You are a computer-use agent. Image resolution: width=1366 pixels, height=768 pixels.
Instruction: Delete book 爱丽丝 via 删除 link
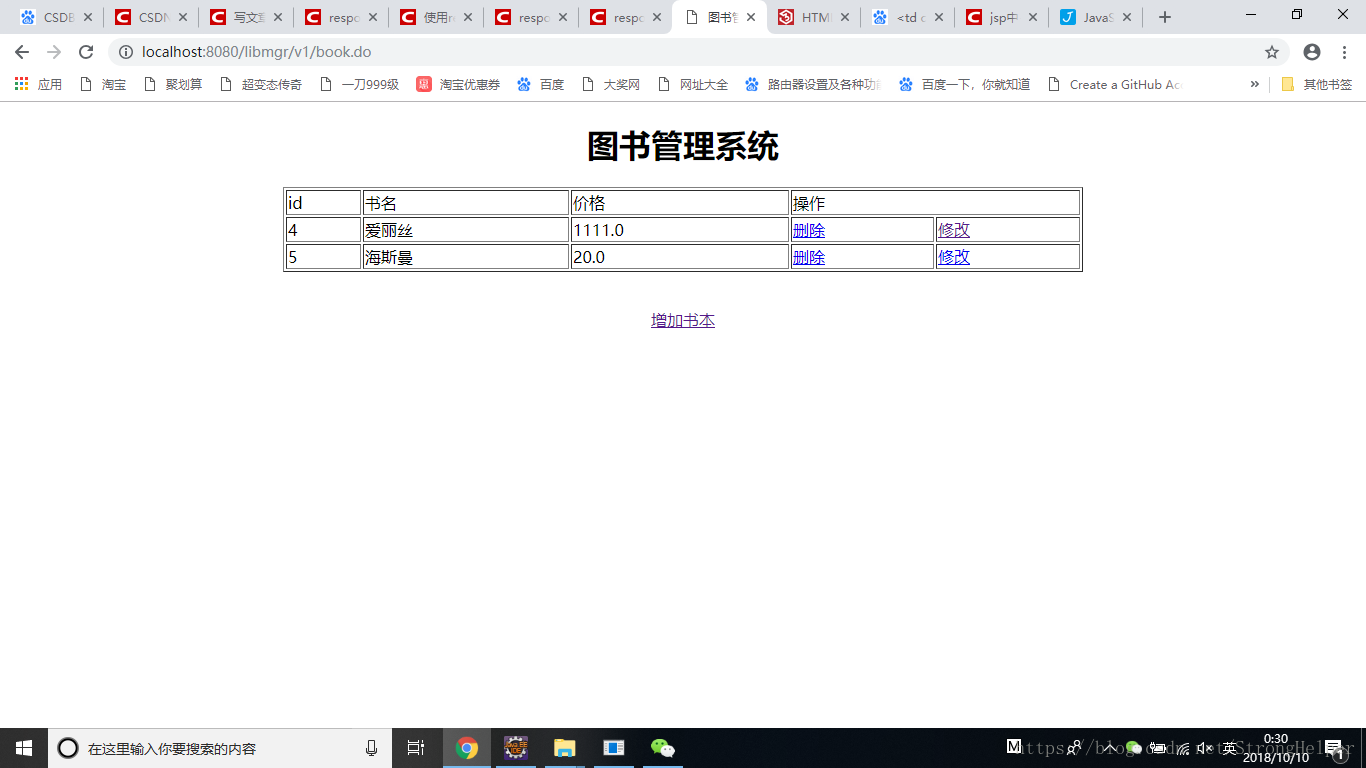tap(808, 230)
